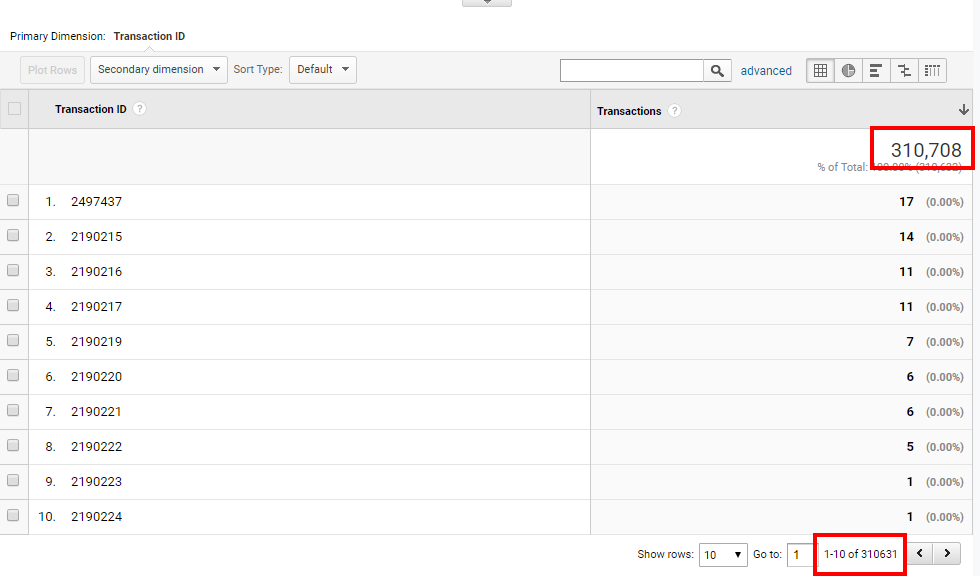This screenshot has width=980, height=576.
Task: Check the row for transaction 2190222
Action: 13,445
